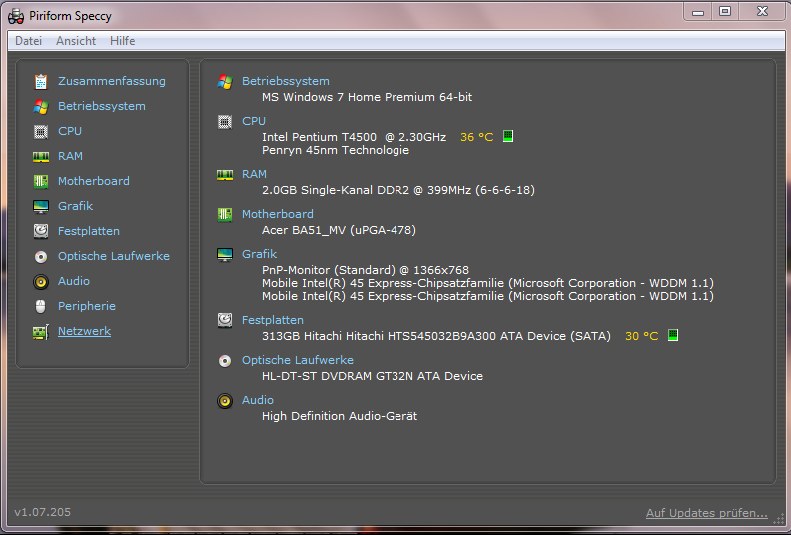Click Grafik heading in summary panel
Screen dimensions: 791x535
click(259, 254)
